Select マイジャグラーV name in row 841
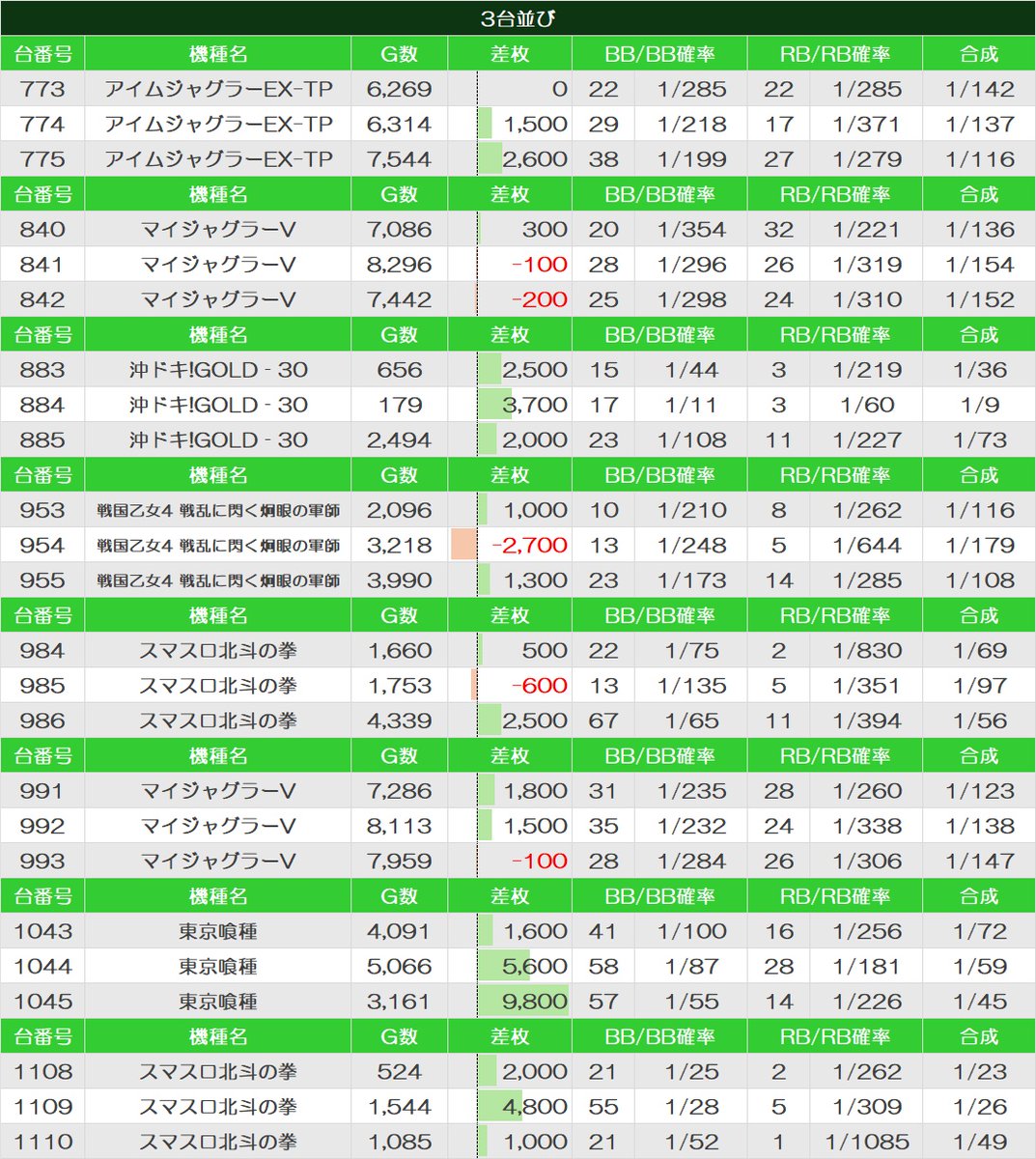 pyautogui.click(x=218, y=265)
